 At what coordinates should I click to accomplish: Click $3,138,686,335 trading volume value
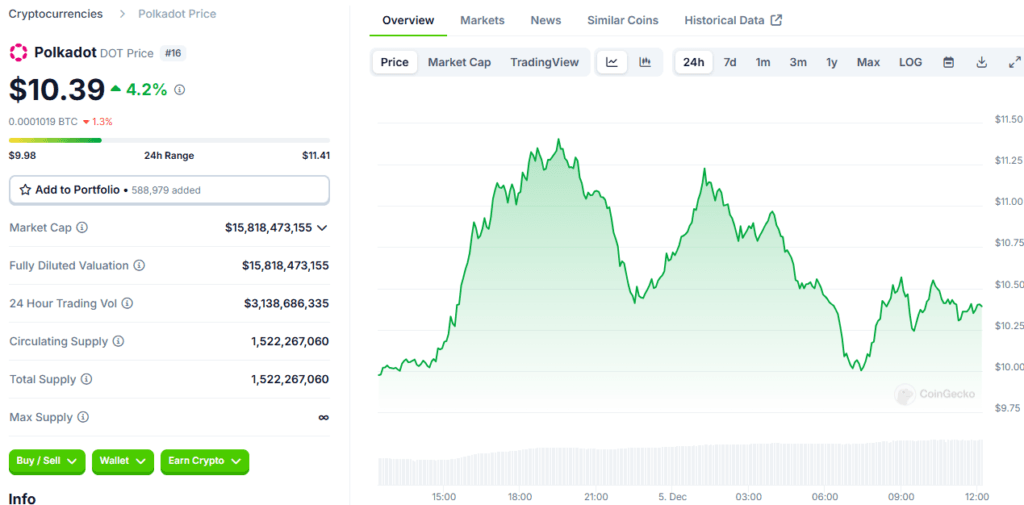tap(287, 303)
